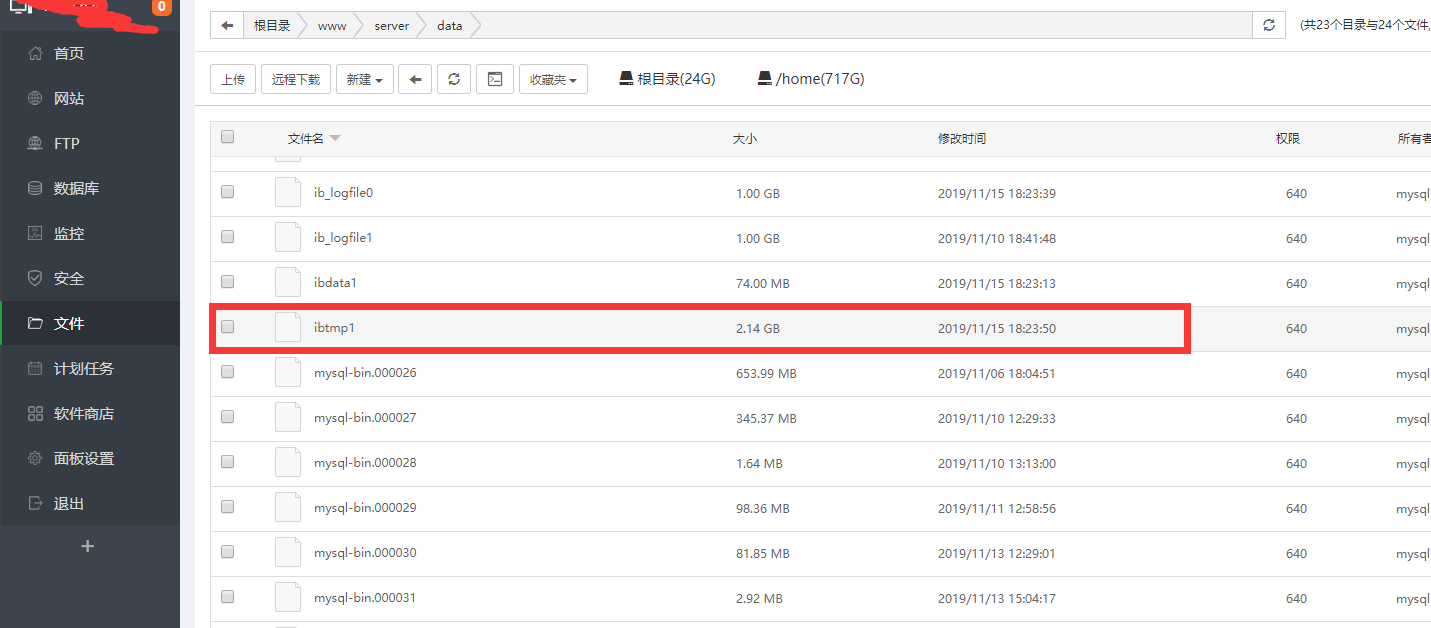Open the 收藏夹 dropdown
1431x628 pixels.
pos(553,79)
